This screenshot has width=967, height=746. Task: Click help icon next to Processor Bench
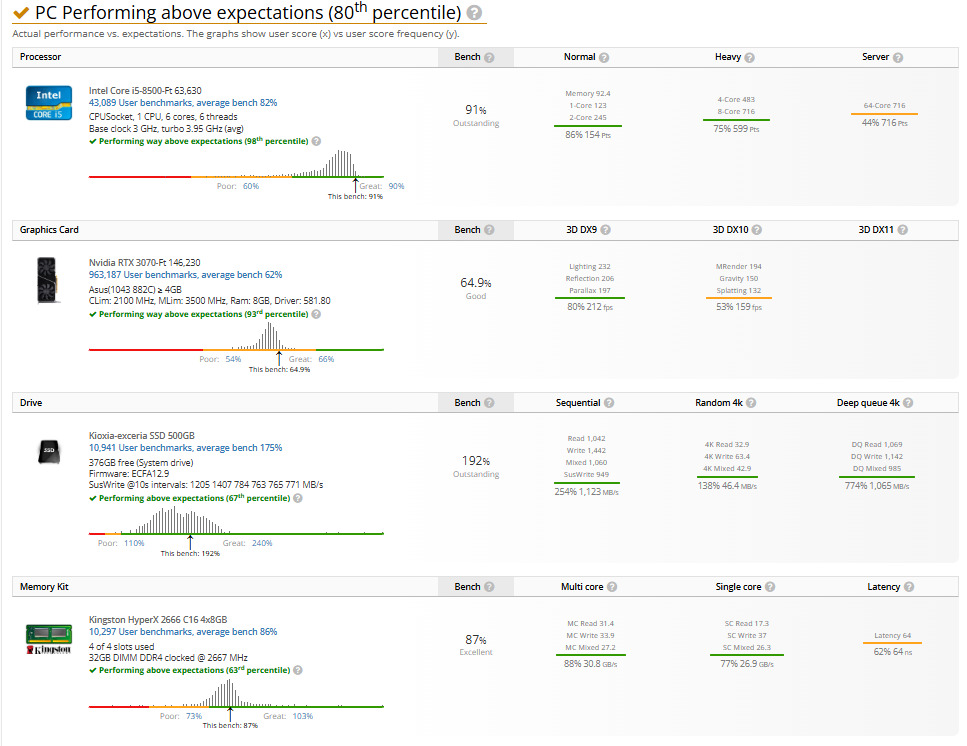click(x=490, y=58)
